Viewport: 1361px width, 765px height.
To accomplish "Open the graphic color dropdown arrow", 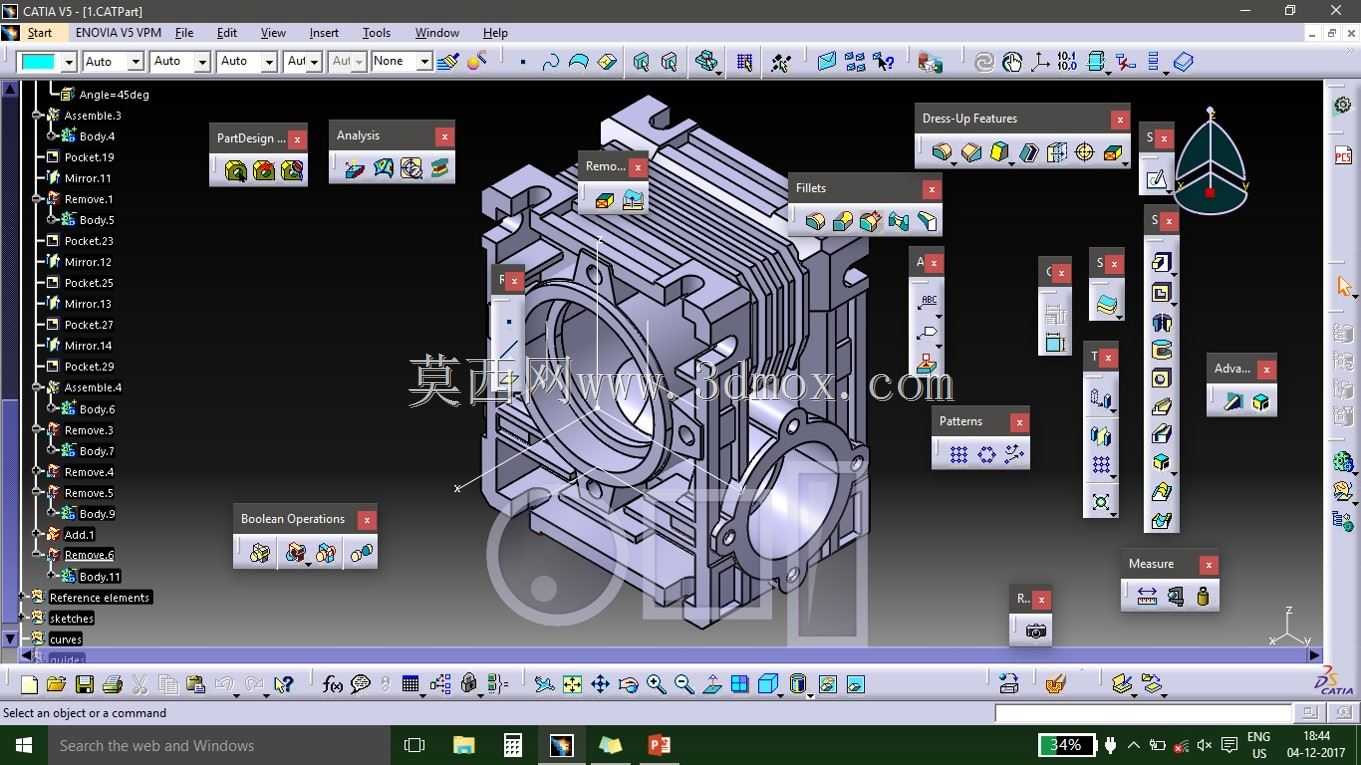I will pos(69,62).
